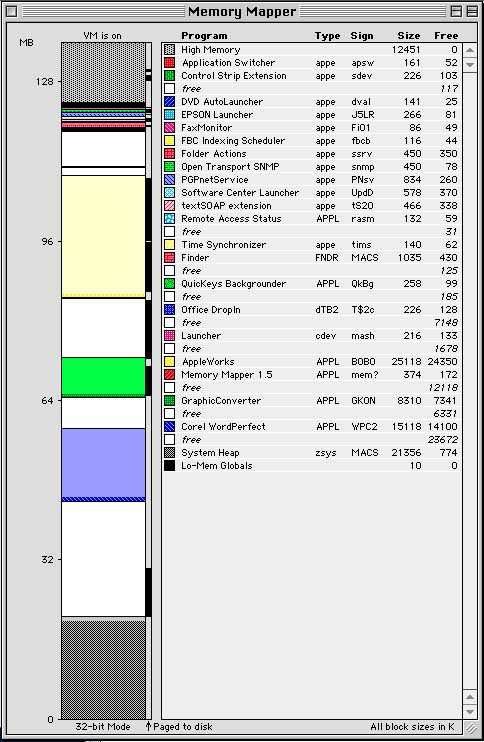Click the green GraphicConverter block in memory map
This screenshot has width=484, height=742.
click(x=104, y=377)
